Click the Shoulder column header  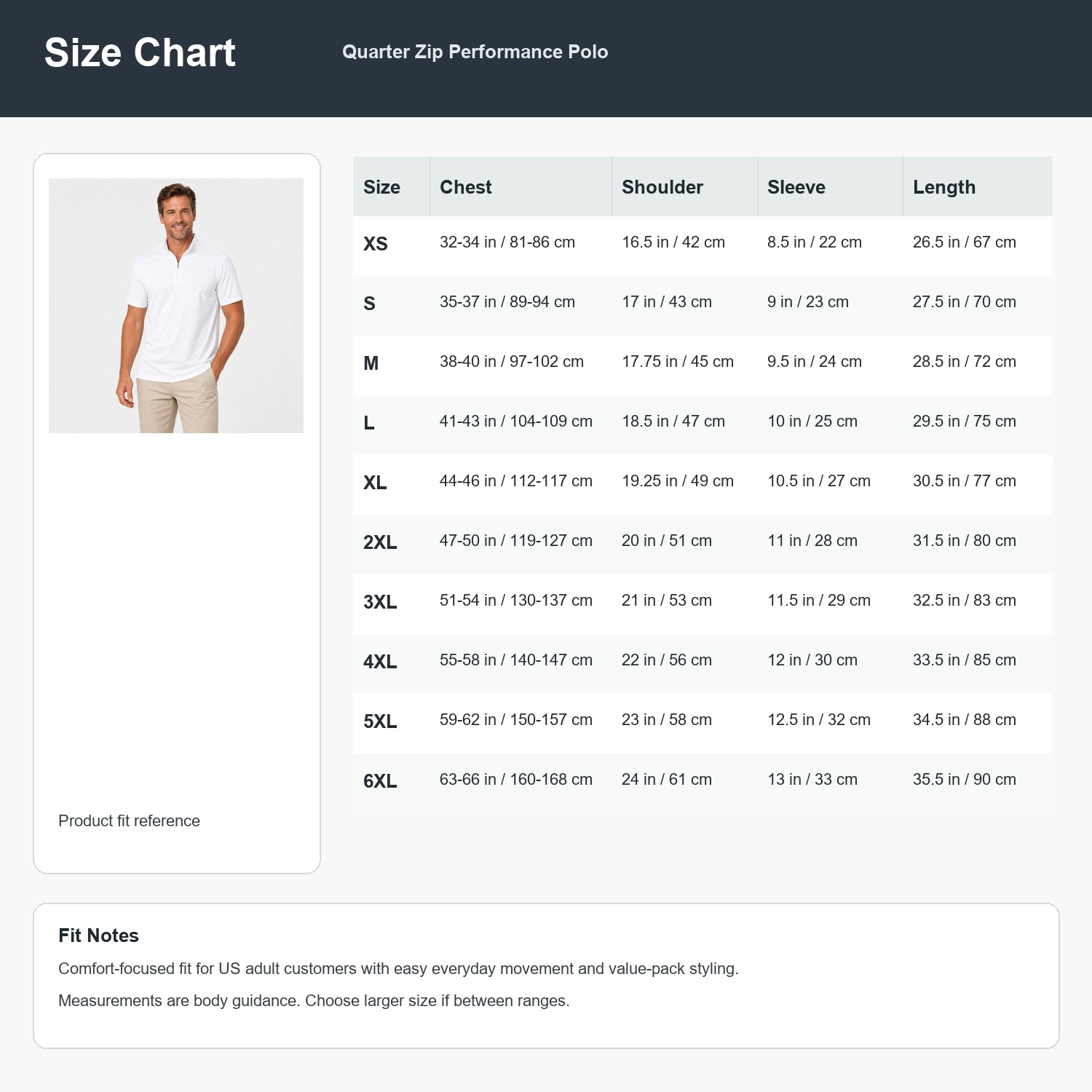tap(662, 187)
